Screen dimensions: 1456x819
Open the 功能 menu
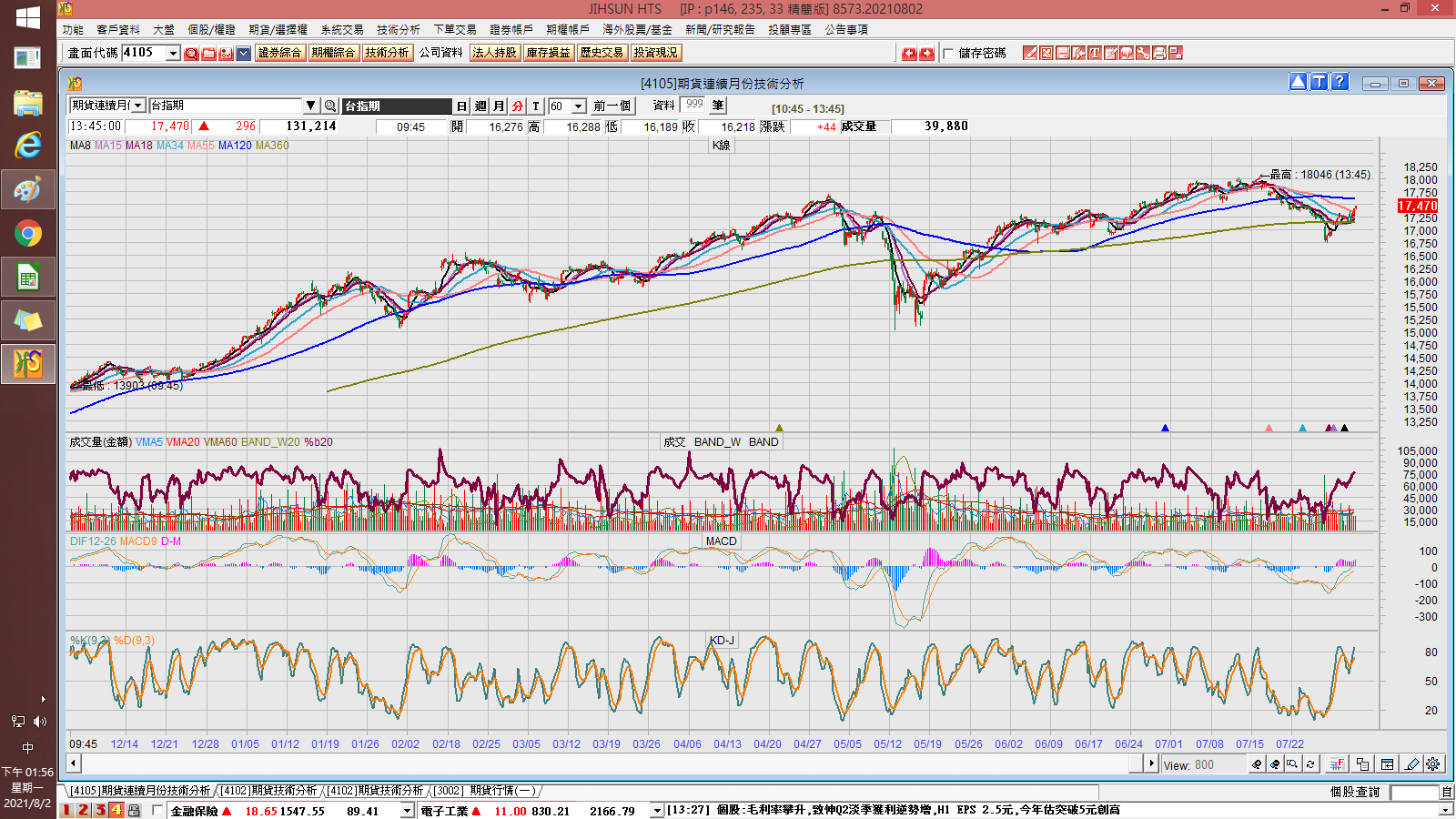(73, 29)
